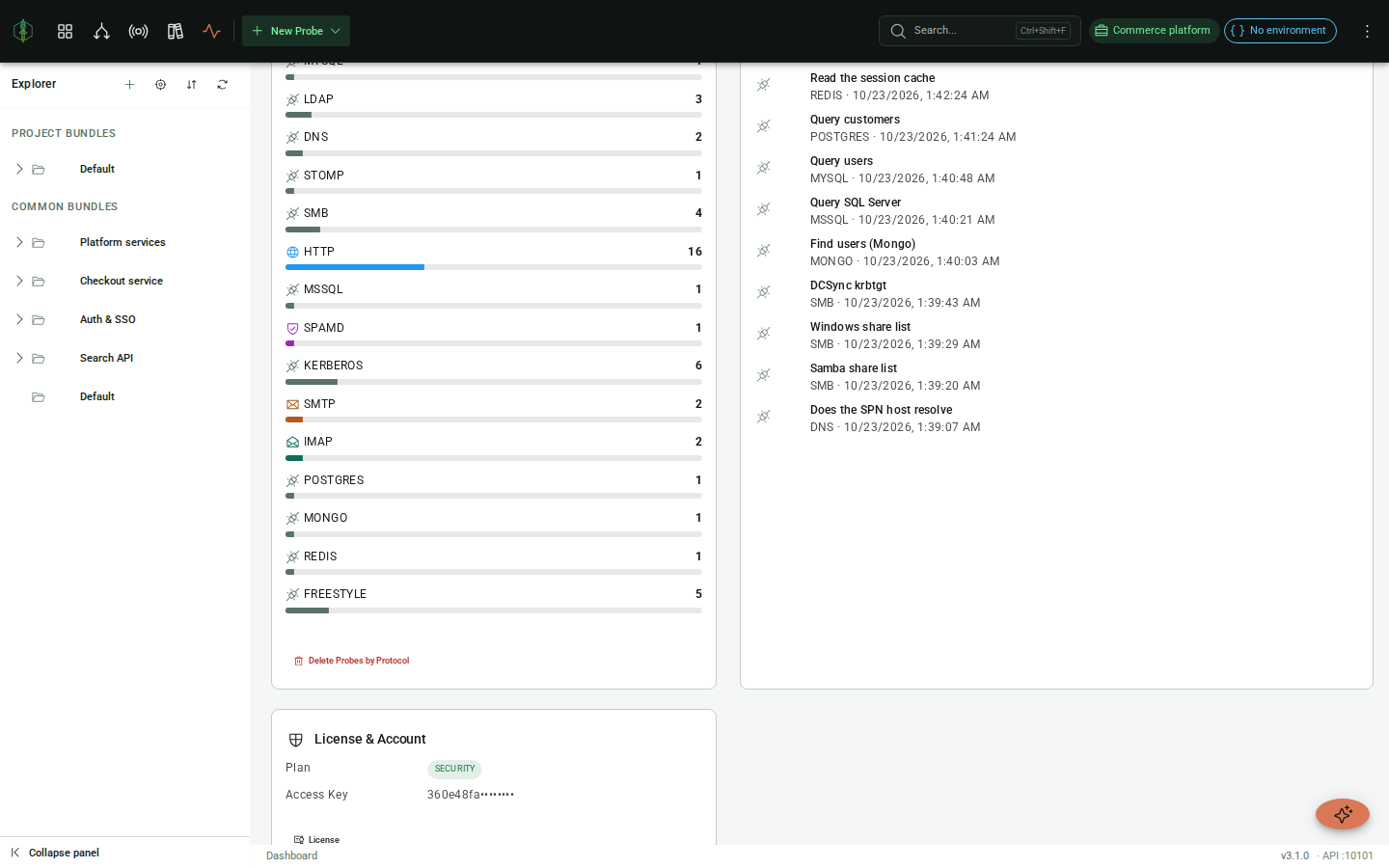The width and height of the screenshot is (1389, 868).
Task: Click the Dashboard breadcrumb link
Action: pos(291,855)
